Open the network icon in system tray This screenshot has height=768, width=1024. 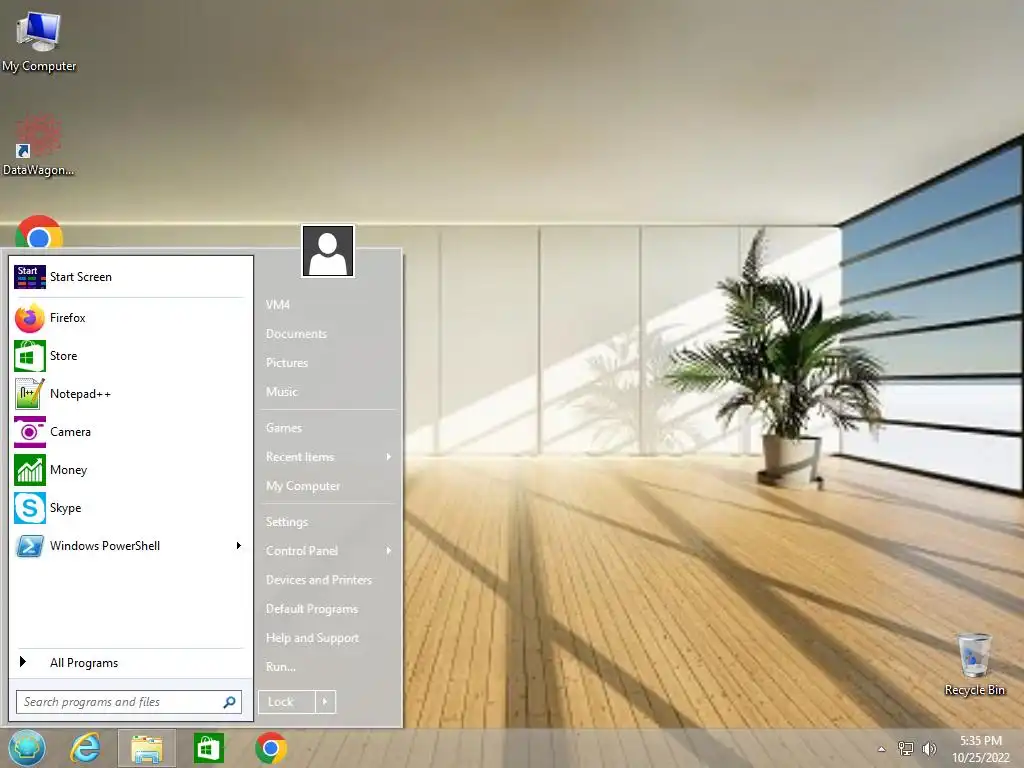click(x=905, y=748)
